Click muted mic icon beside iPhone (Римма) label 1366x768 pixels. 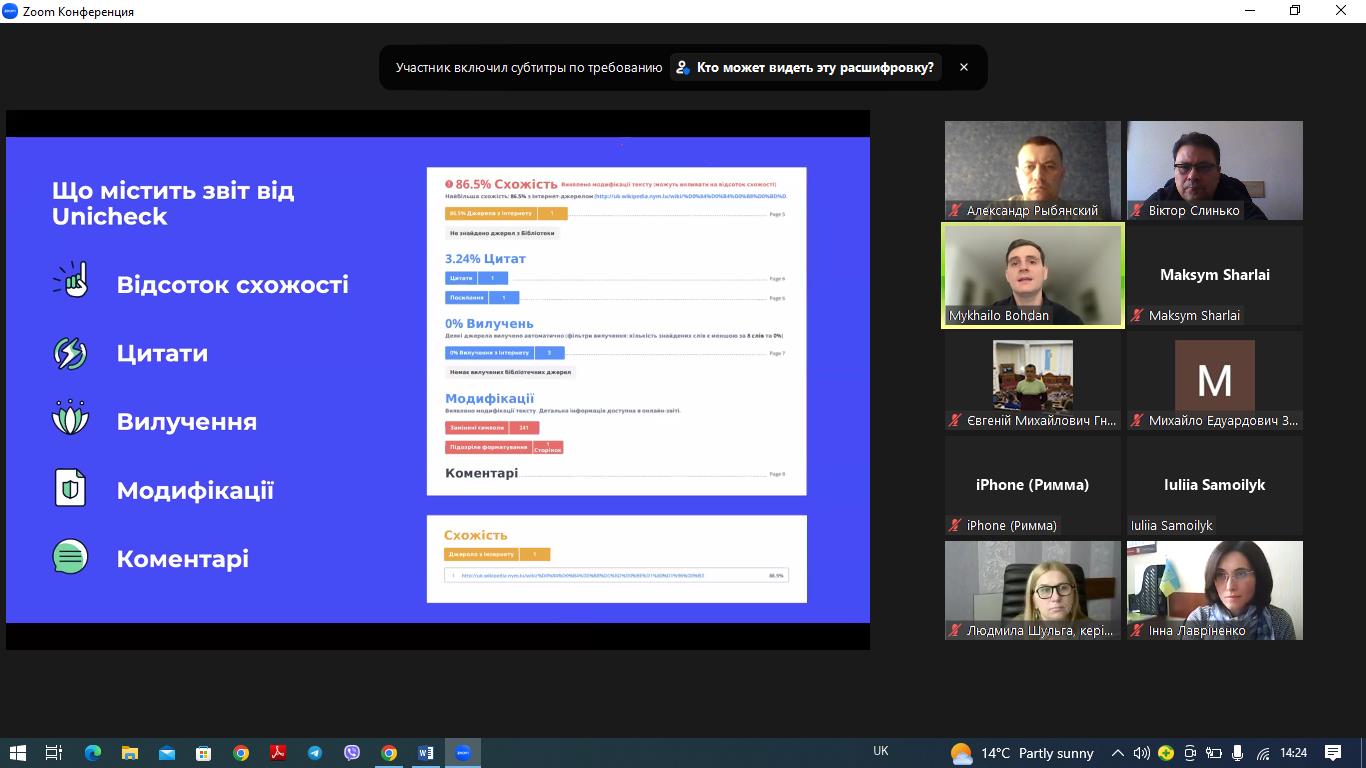pos(956,525)
